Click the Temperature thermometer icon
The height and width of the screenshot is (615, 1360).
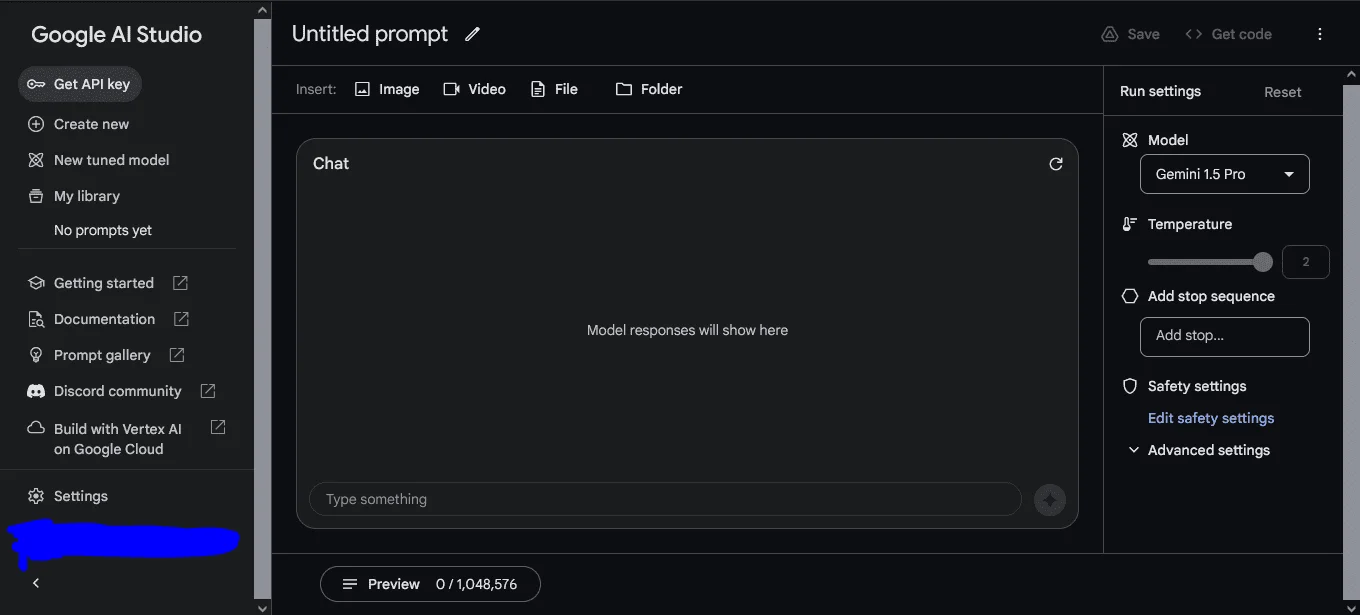pos(1130,224)
